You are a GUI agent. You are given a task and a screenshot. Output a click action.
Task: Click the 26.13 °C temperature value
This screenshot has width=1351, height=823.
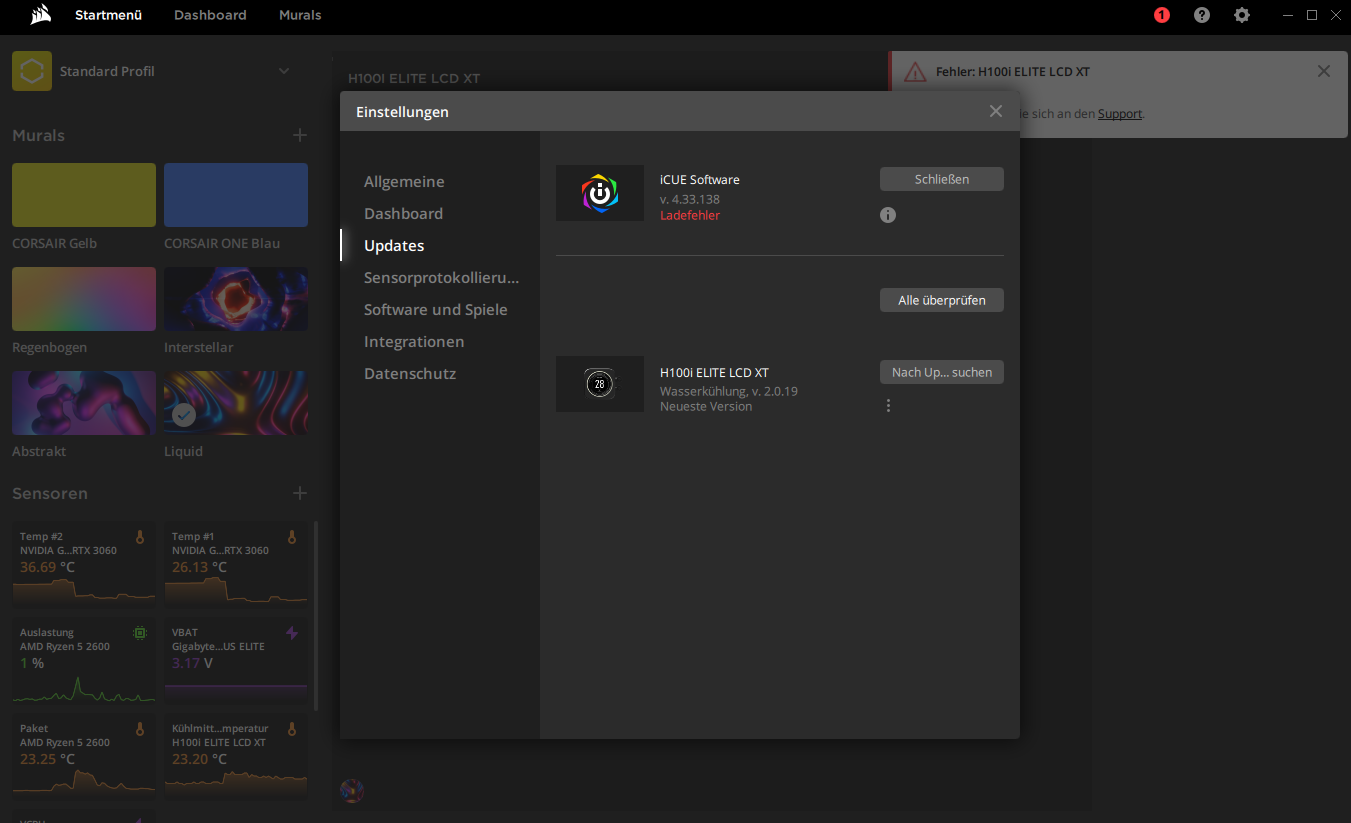tap(199, 567)
